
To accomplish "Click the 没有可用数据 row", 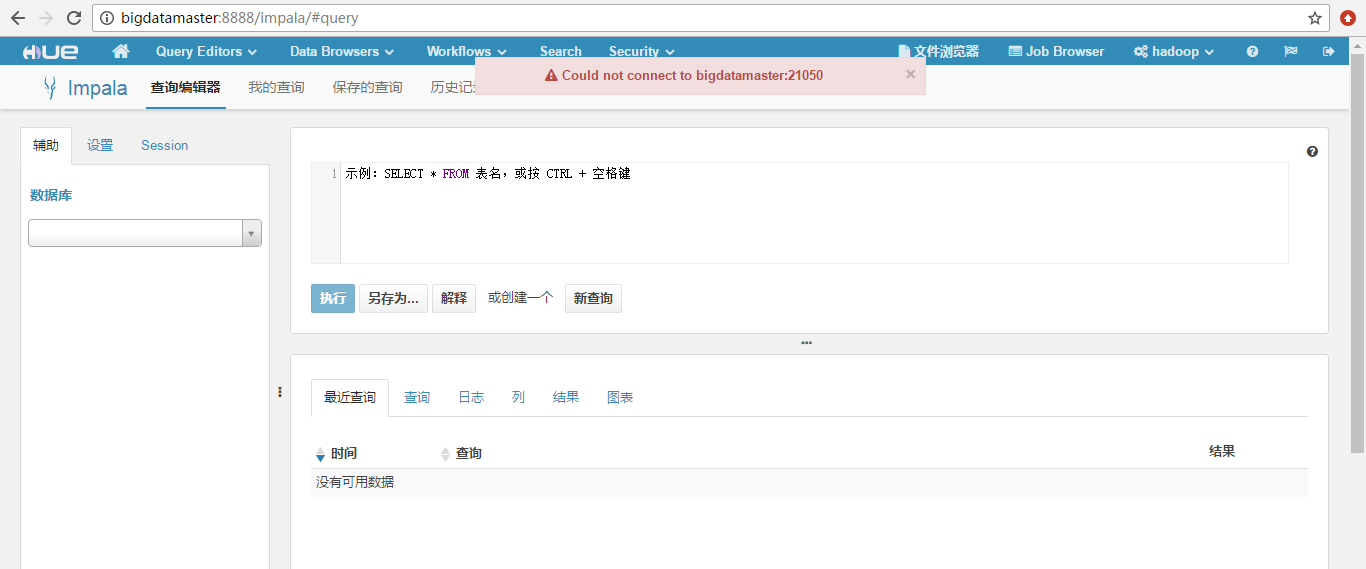I will (809, 482).
